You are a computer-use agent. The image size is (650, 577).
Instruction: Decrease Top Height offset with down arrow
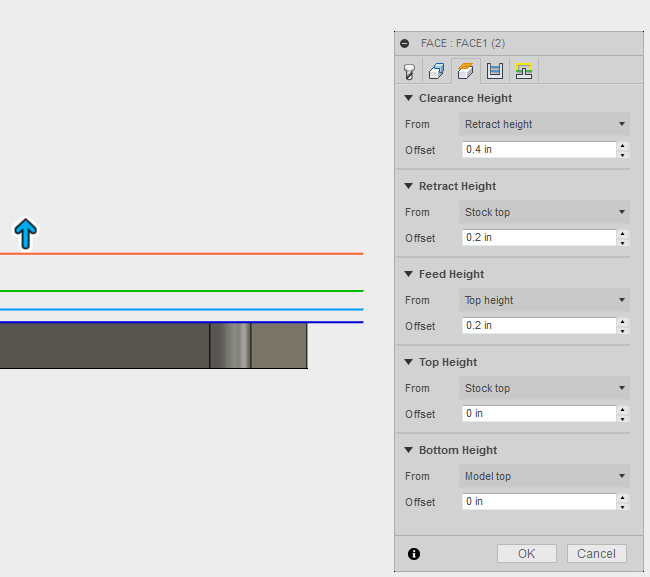point(623,418)
